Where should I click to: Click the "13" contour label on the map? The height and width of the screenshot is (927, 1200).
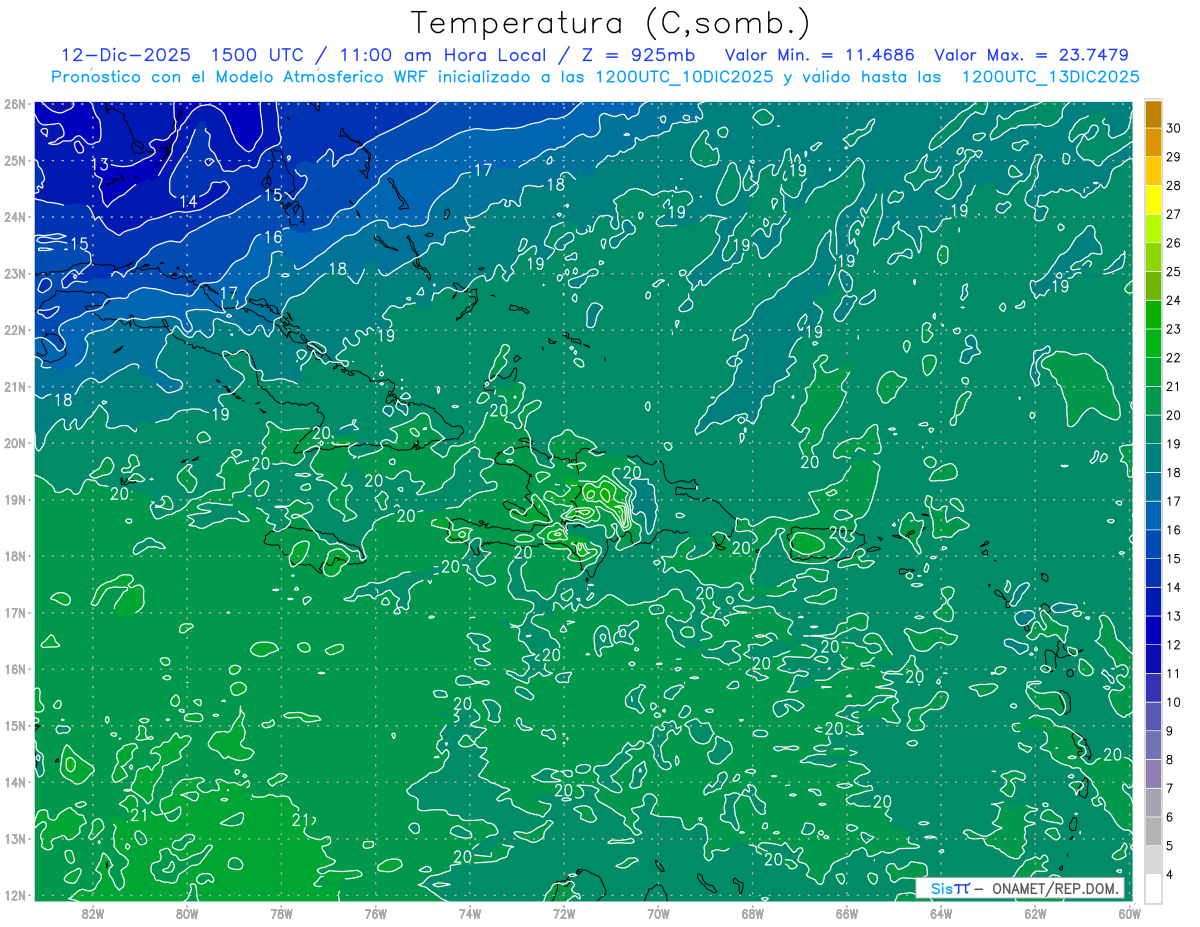coord(100,164)
